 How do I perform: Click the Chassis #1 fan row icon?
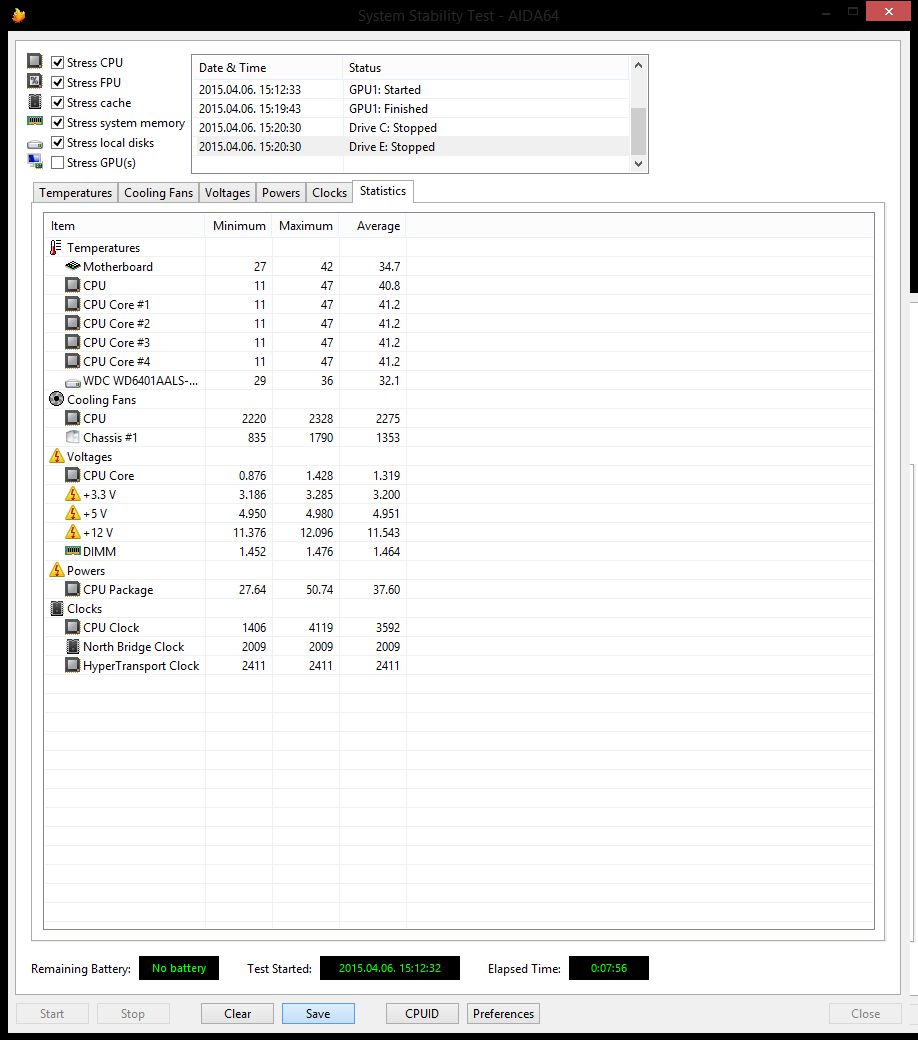tap(72, 436)
